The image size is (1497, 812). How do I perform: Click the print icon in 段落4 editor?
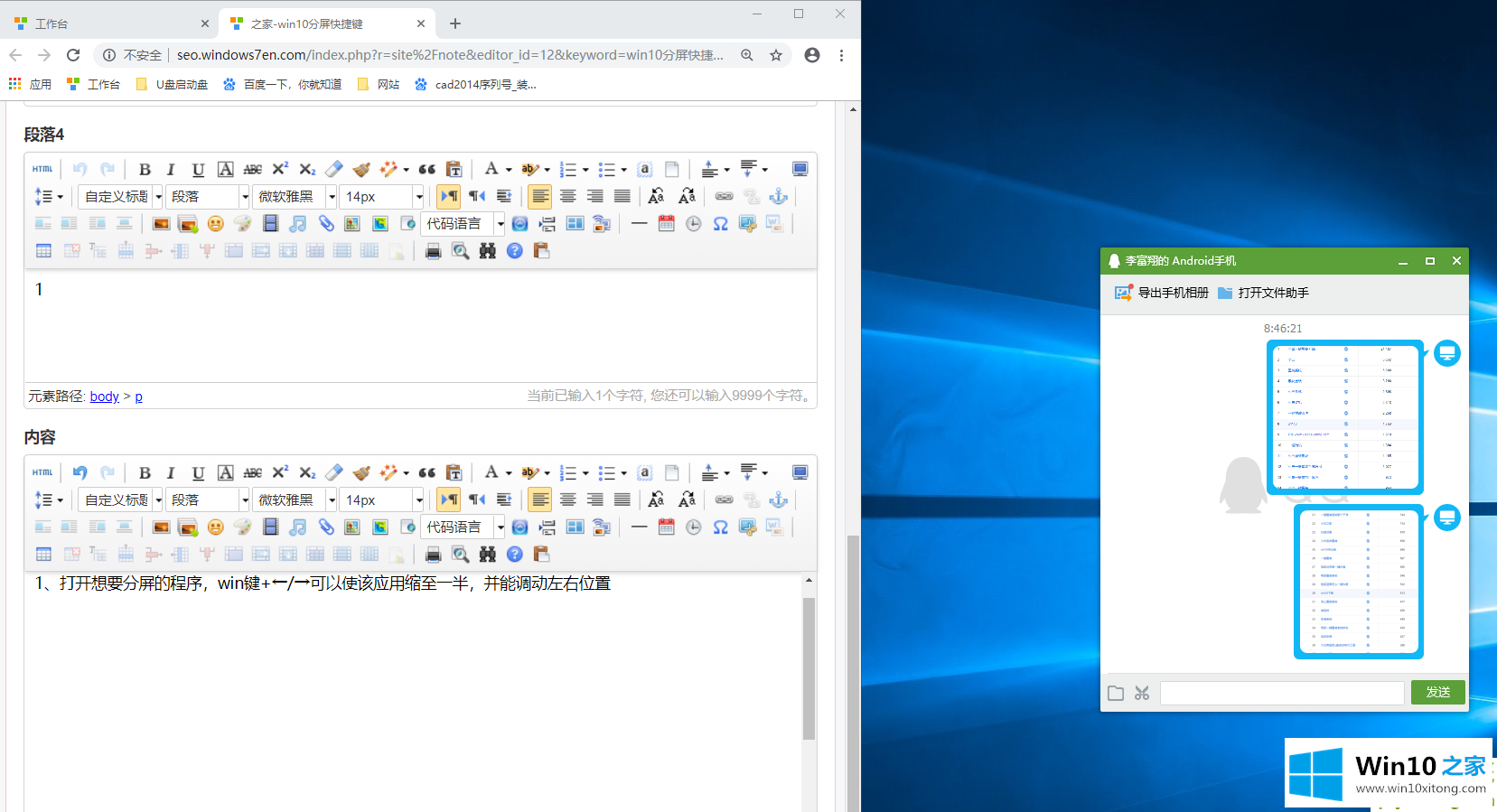[x=433, y=251]
